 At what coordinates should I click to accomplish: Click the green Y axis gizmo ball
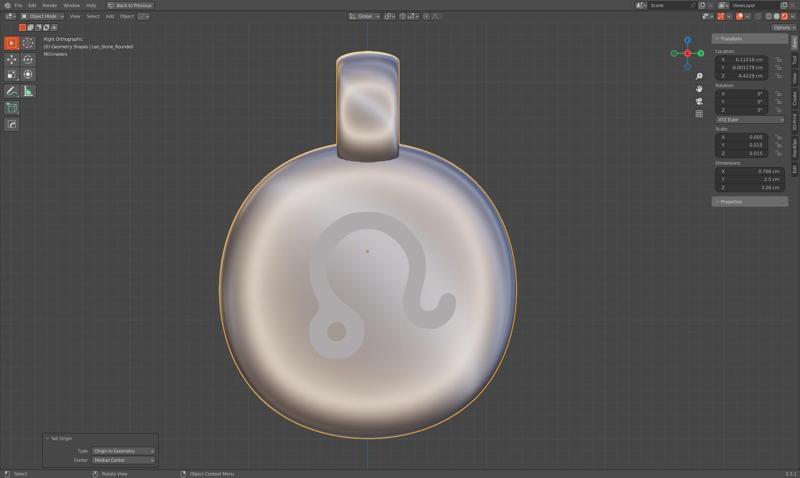click(701, 53)
